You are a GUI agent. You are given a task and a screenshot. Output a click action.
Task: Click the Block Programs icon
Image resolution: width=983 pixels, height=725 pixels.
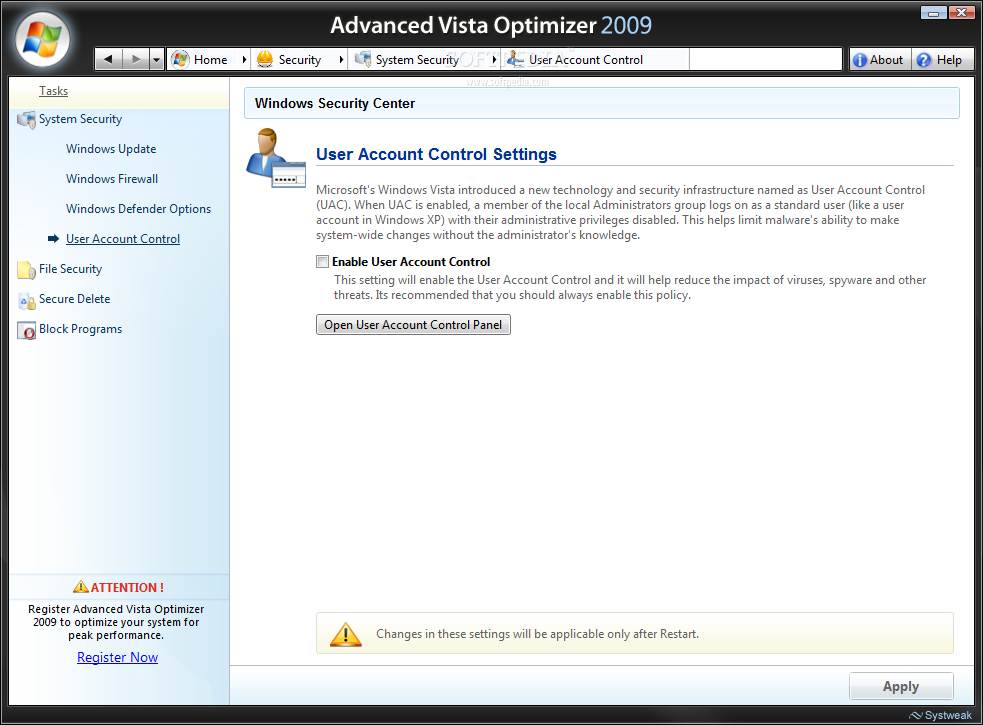point(26,331)
